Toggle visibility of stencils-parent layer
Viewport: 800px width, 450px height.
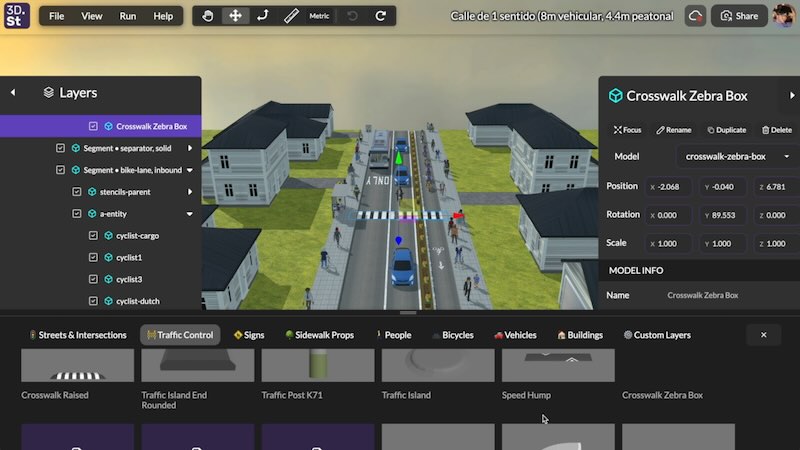point(77,192)
